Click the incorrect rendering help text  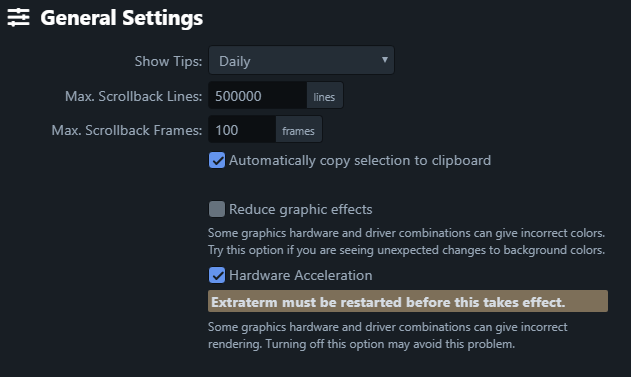388,335
